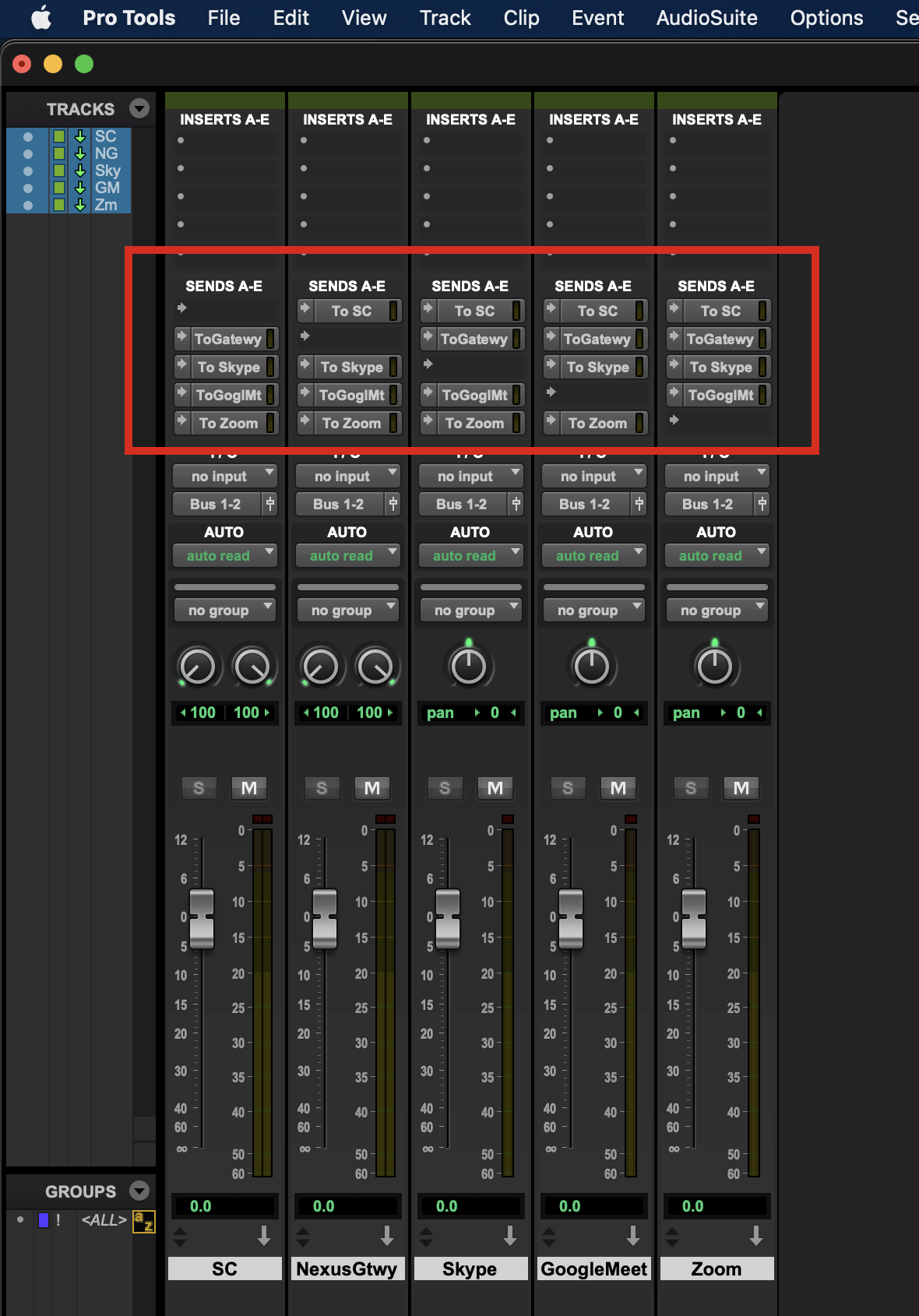Click 'To Zoom' send on NexusGtwy track
The image size is (919, 1316).
tap(351, 423)
